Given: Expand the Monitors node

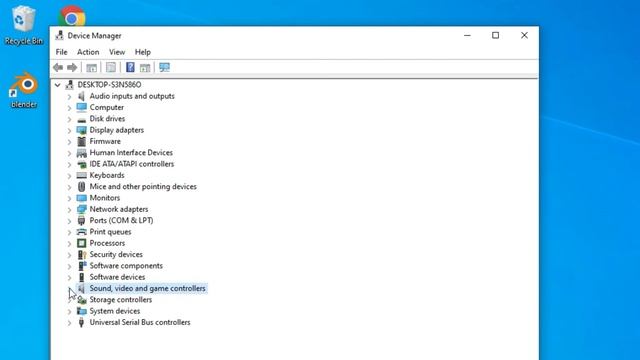Looking at the screenshot, I should (69, 198).
